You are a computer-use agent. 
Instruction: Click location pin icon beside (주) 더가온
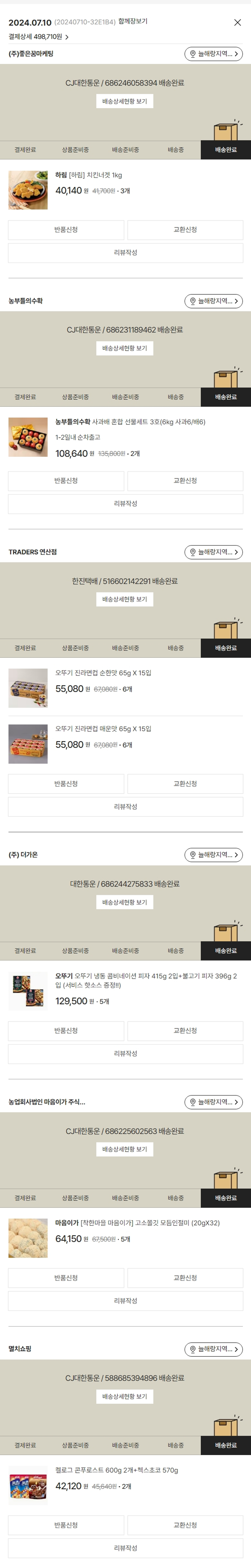point(193,855)
